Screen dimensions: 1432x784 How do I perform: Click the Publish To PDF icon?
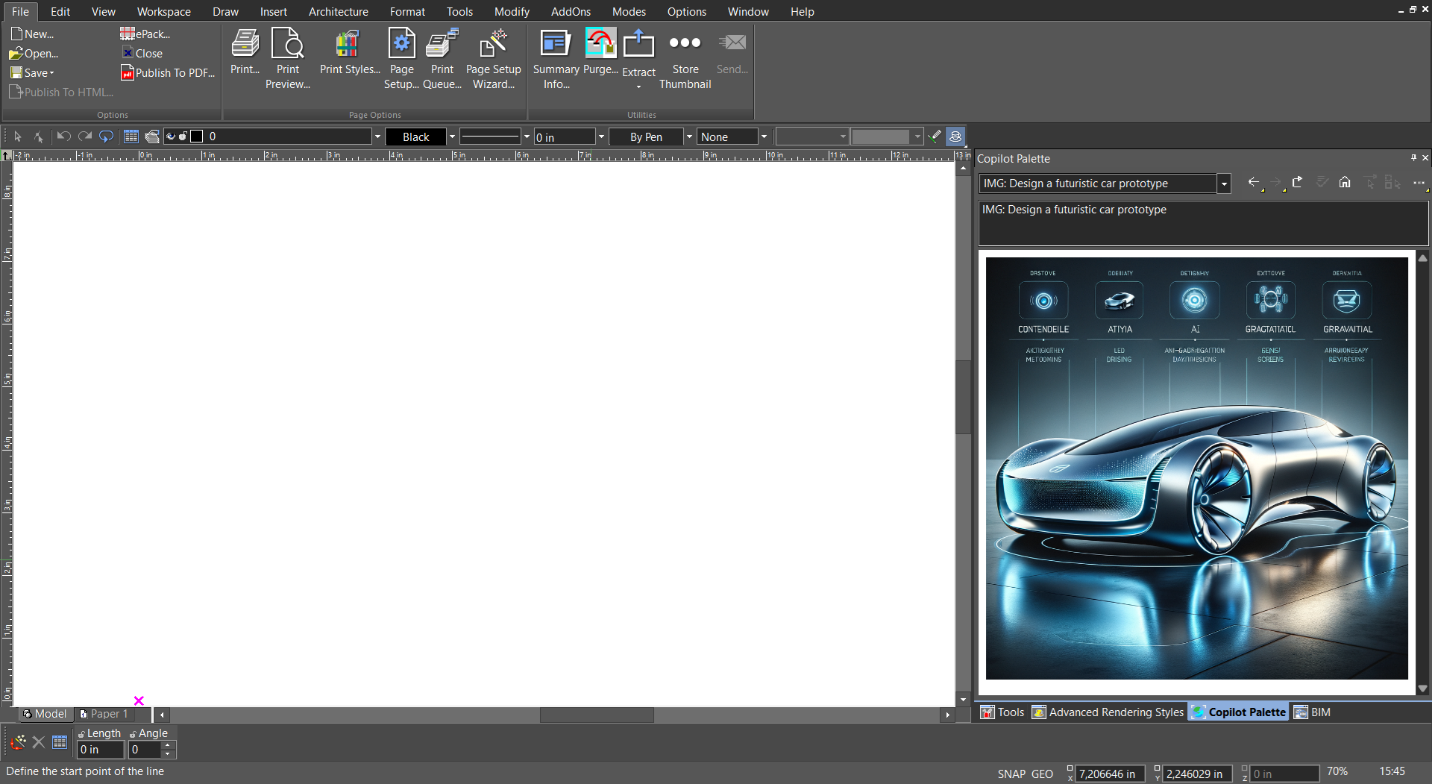127,72
